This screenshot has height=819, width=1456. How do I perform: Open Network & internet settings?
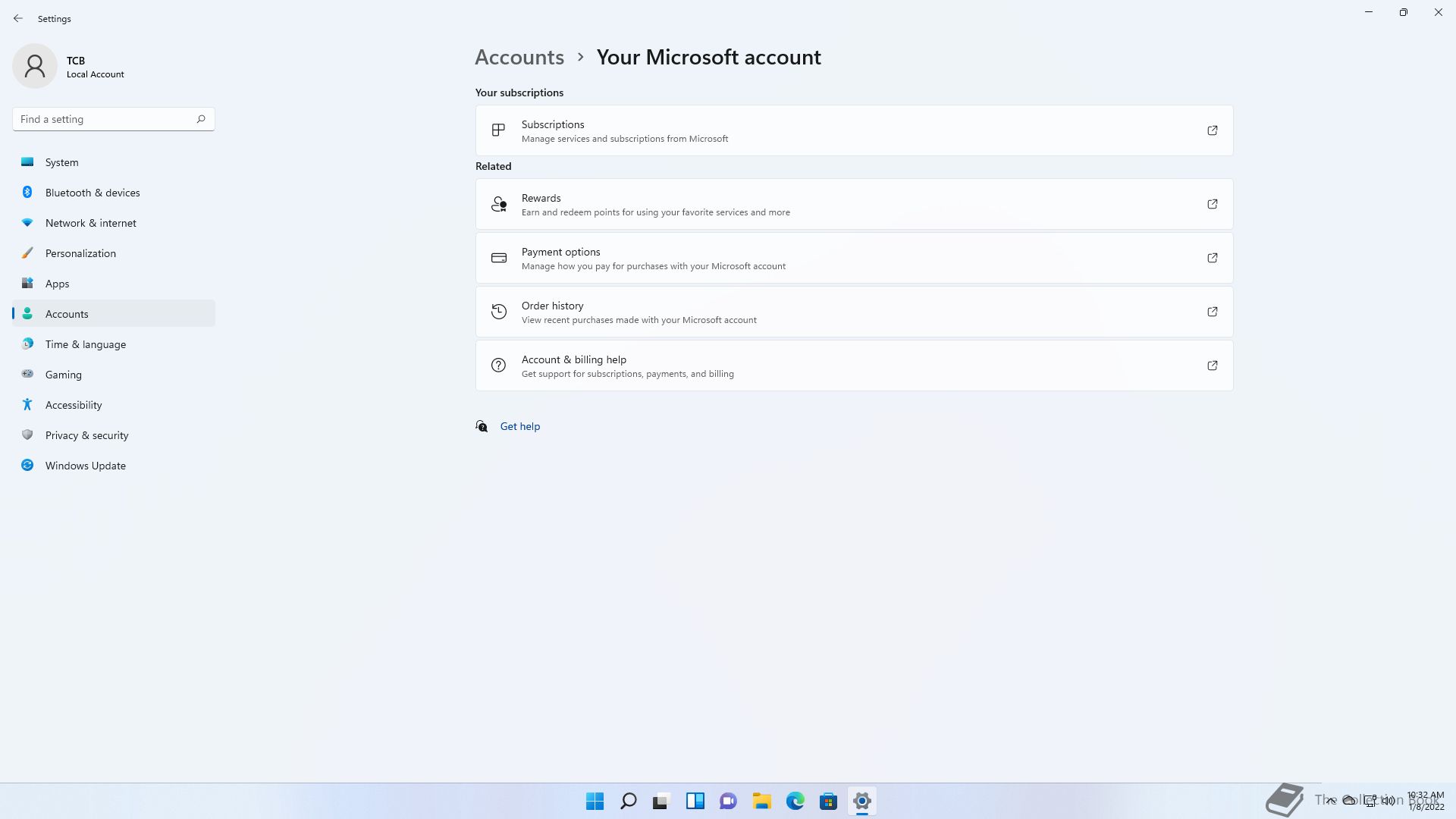114,223
